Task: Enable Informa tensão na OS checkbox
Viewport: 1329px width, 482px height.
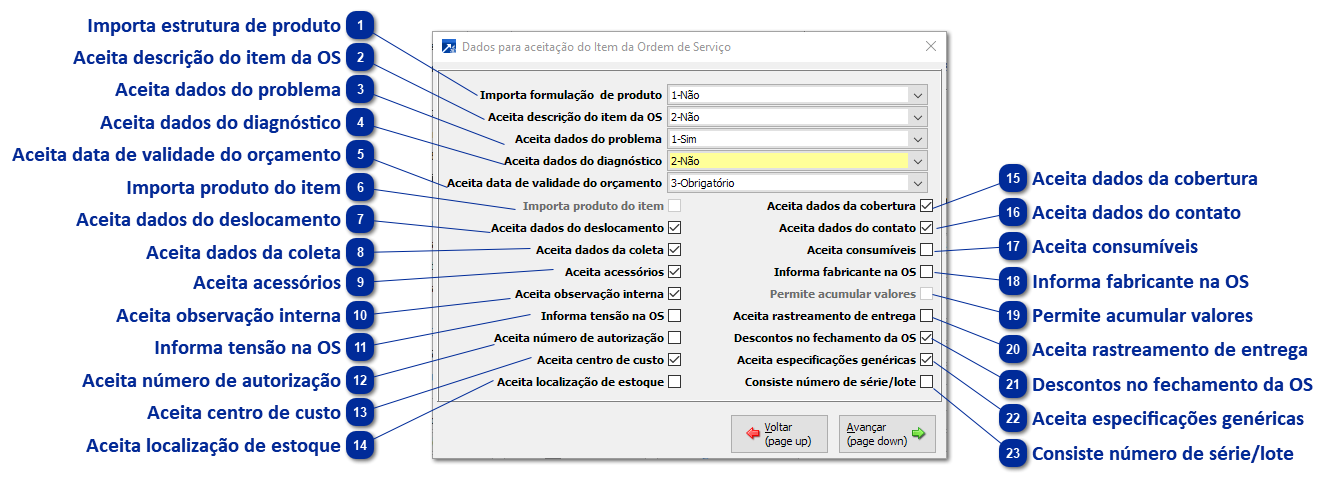Action: (675, 316)
